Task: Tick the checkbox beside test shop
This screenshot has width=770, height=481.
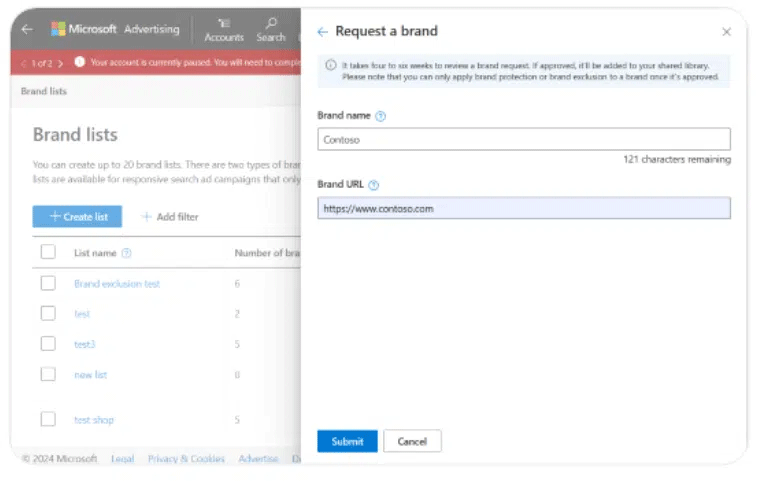Action: pyautogui.click(x=48, y=419)
